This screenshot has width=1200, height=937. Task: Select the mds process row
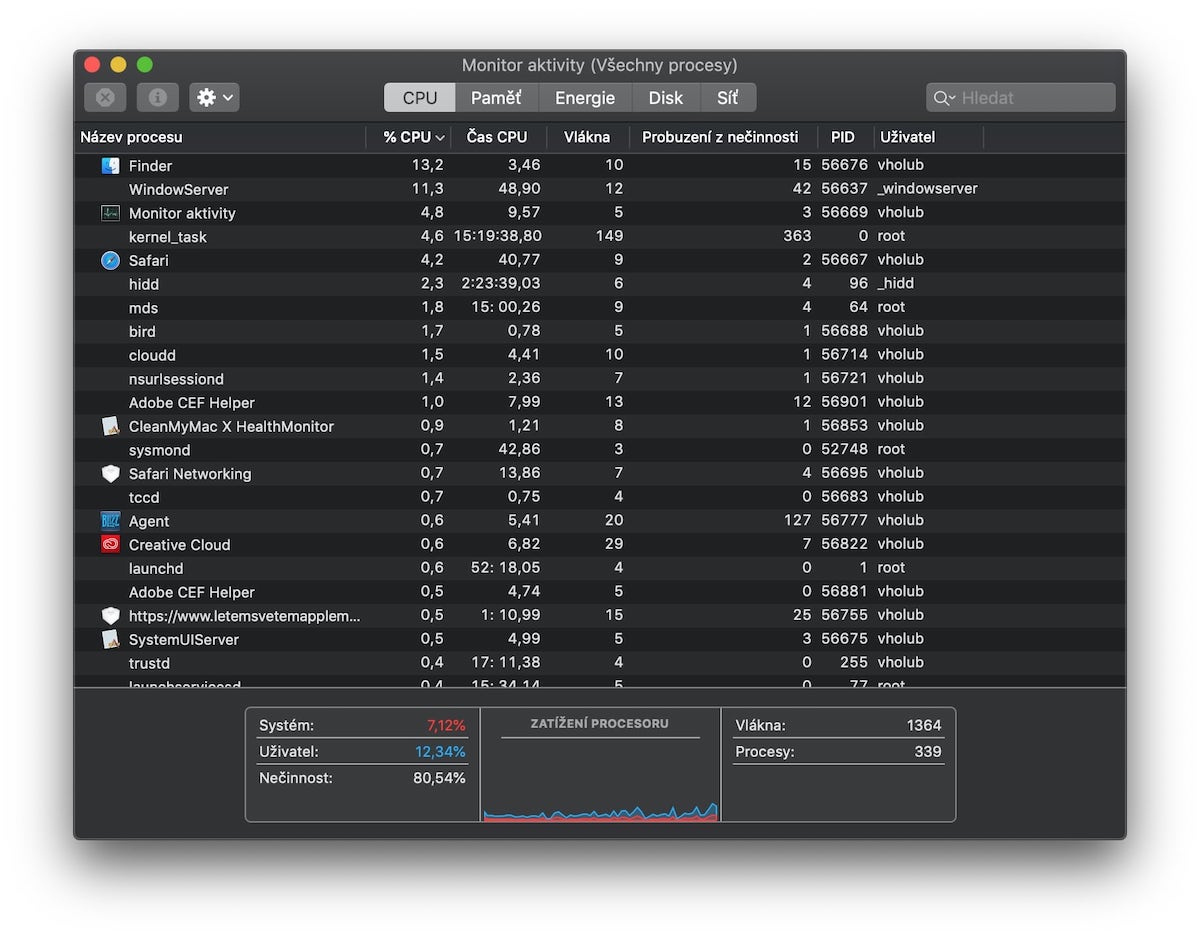click(600, 308)
